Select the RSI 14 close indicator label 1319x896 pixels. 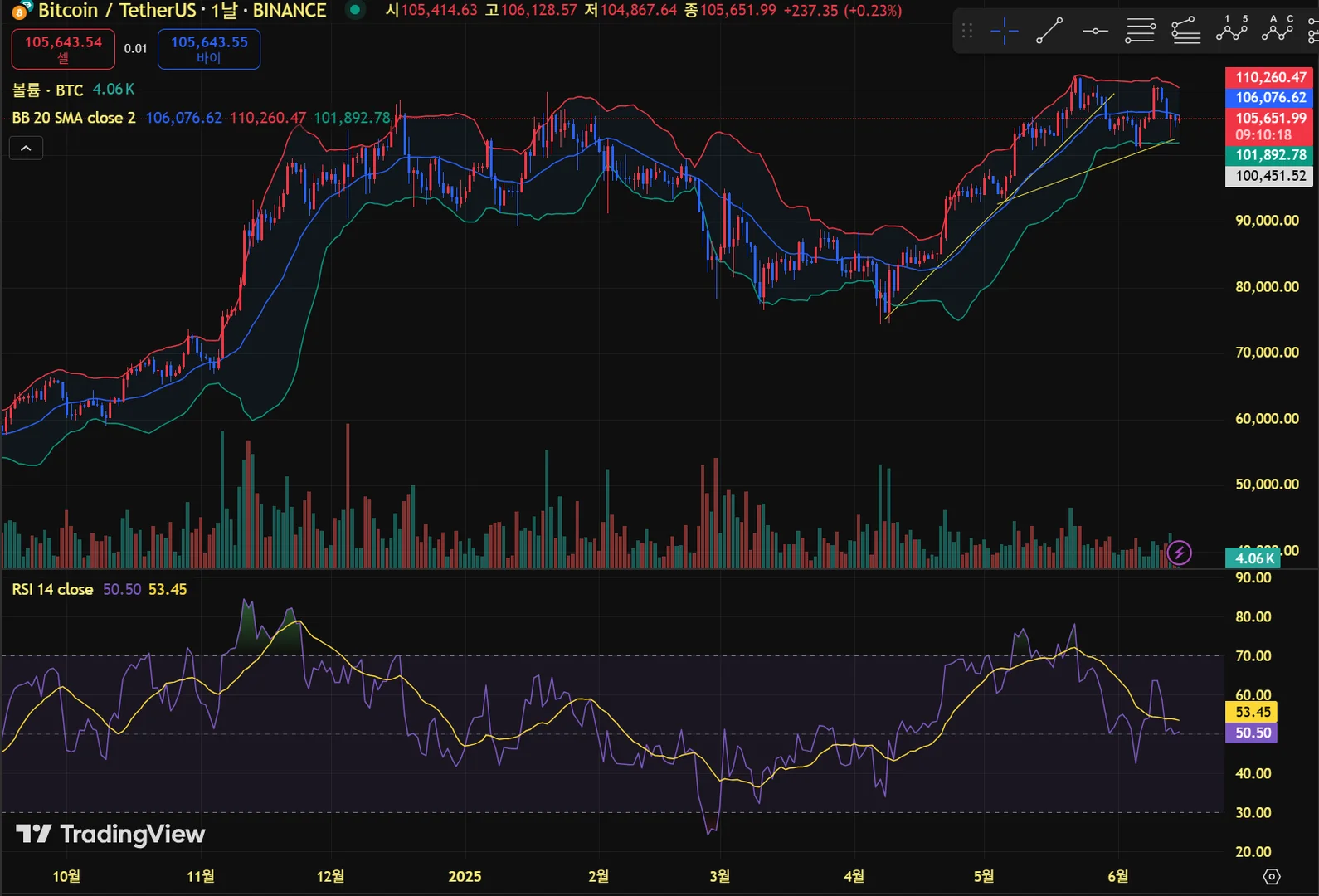(x=52, y=589)
